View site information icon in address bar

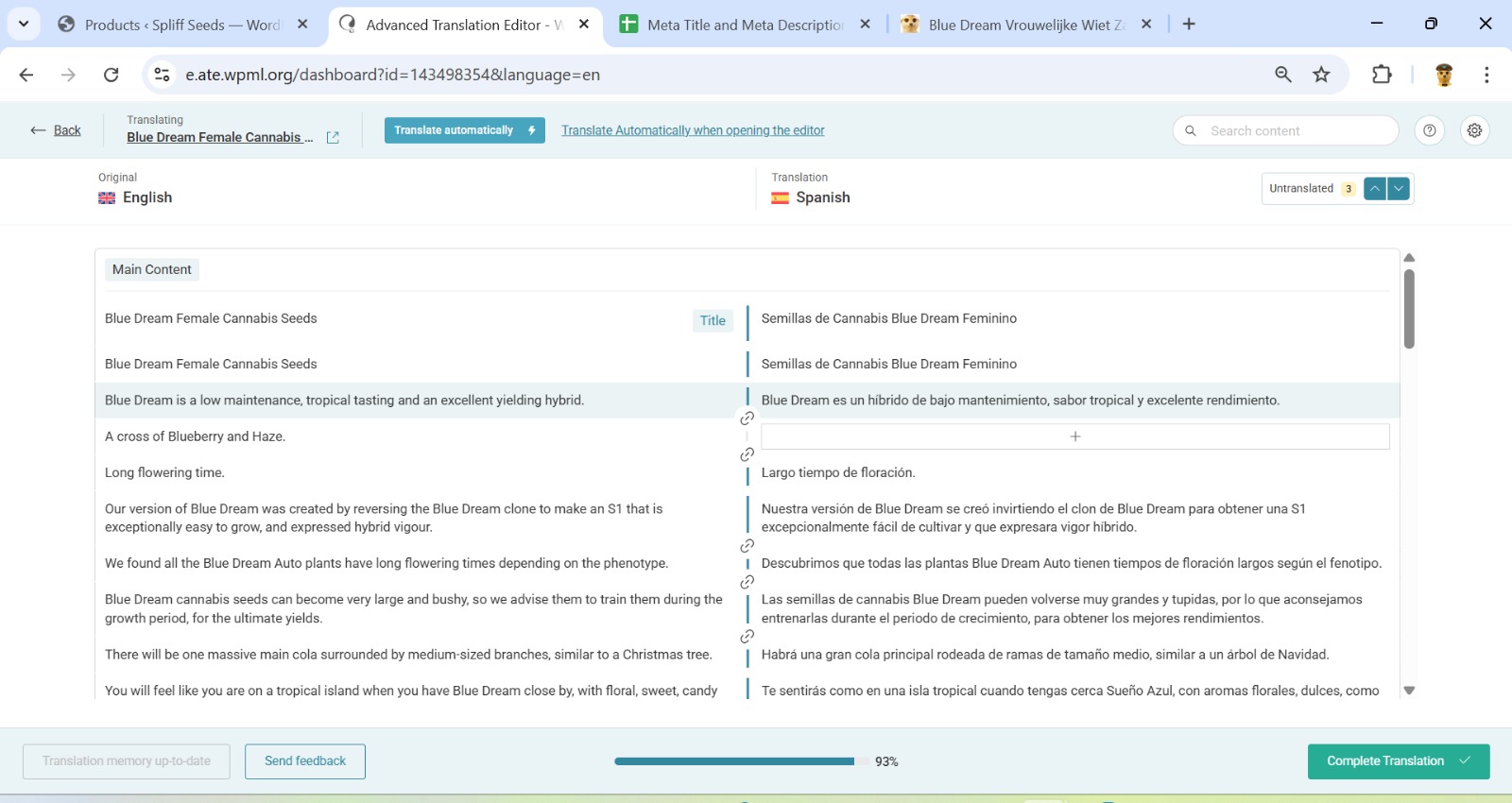pyautogui.click(x=163, y=75)
